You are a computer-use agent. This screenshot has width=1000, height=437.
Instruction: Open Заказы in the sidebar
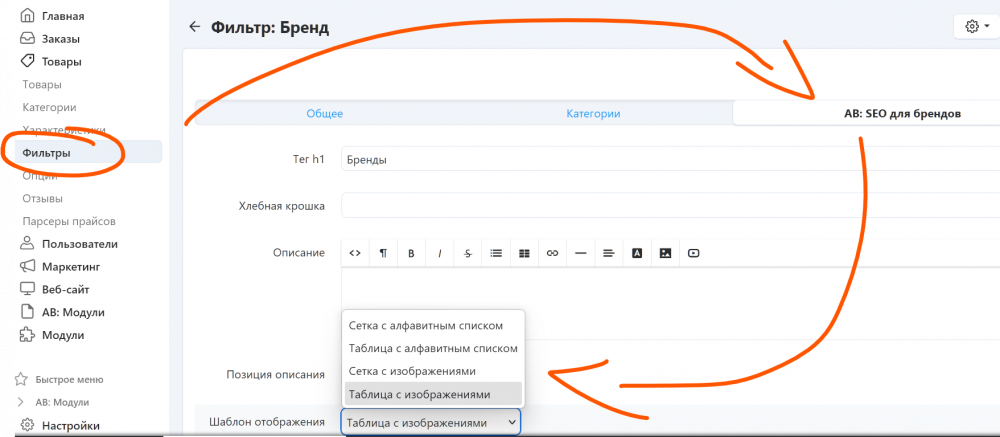point(61,39)
